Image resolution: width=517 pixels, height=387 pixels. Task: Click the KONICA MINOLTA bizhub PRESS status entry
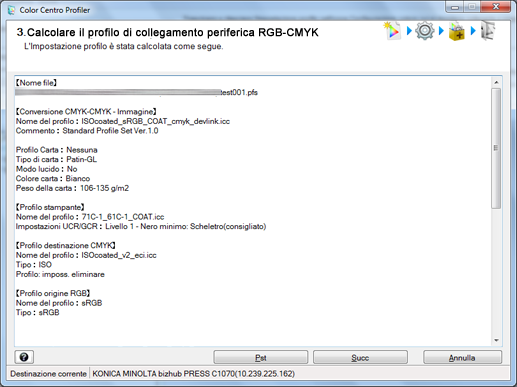194,374
